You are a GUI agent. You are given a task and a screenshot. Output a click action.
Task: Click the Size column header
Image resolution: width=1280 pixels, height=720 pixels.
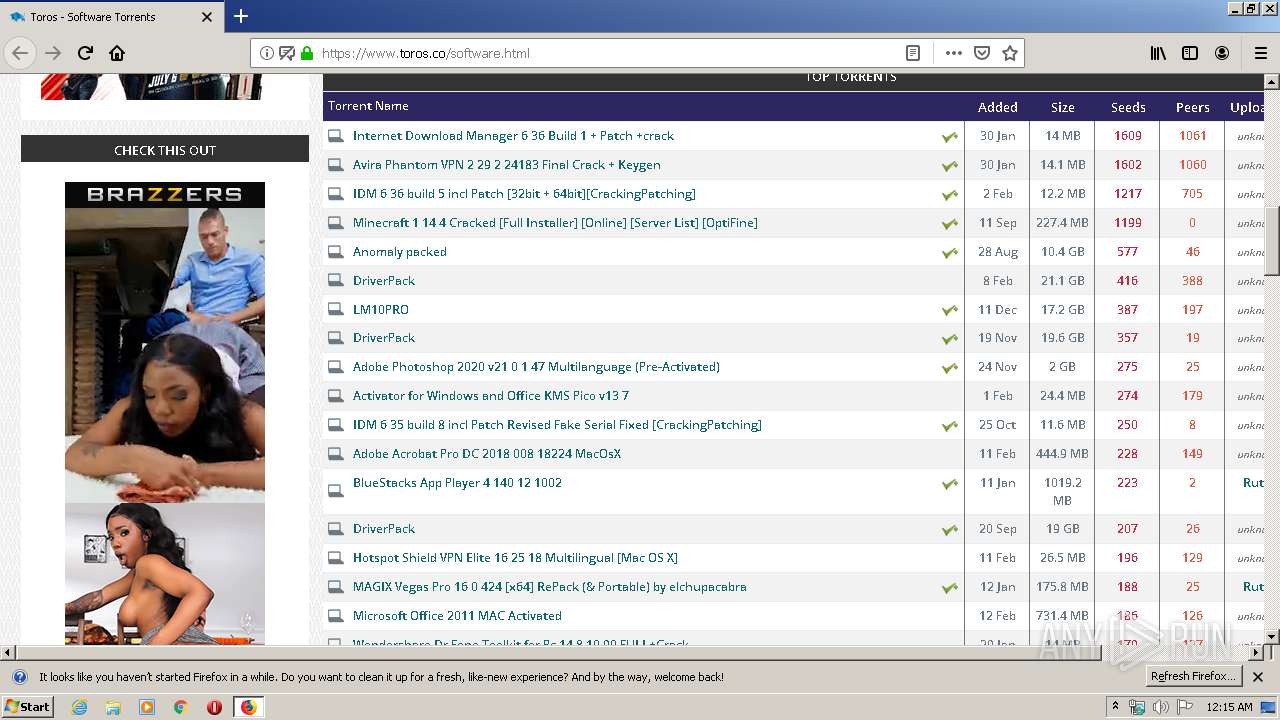(1062, 107)
